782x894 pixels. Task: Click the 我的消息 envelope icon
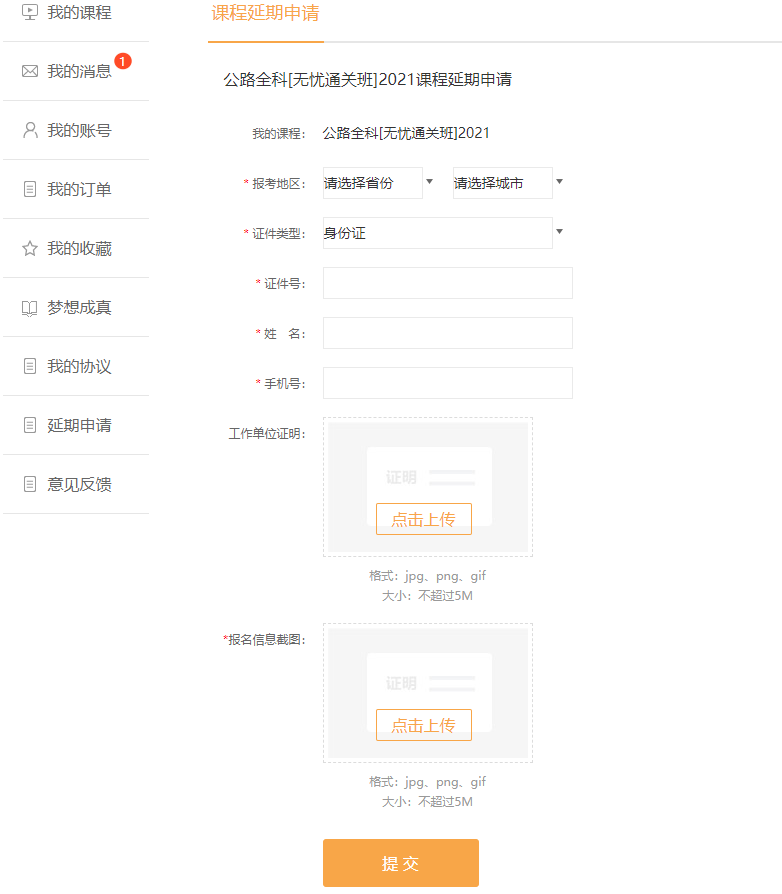pos(30,71)
